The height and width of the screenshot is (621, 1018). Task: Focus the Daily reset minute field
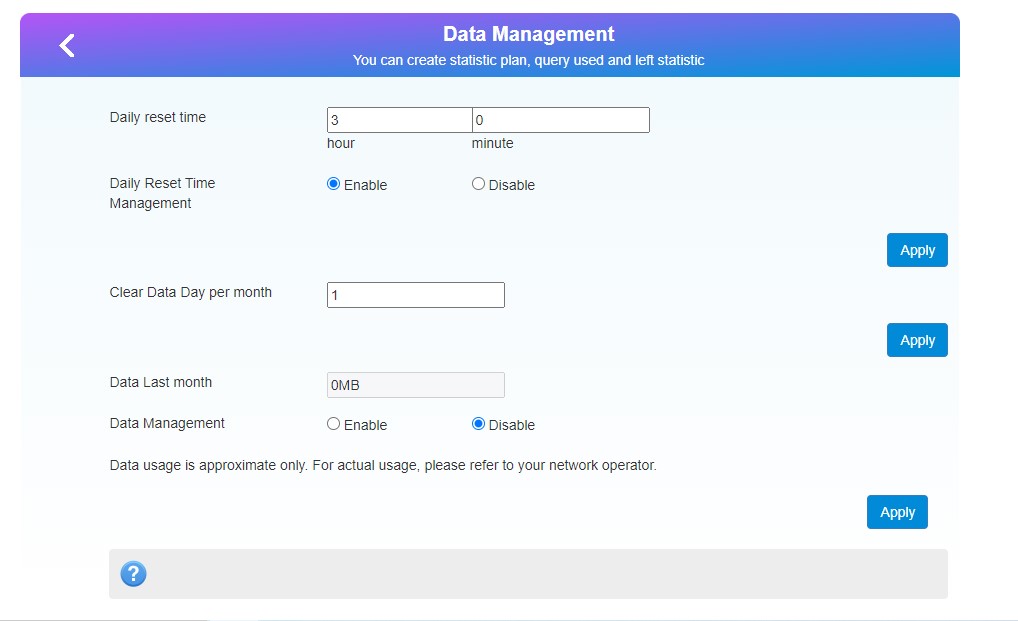pos(560,120)
